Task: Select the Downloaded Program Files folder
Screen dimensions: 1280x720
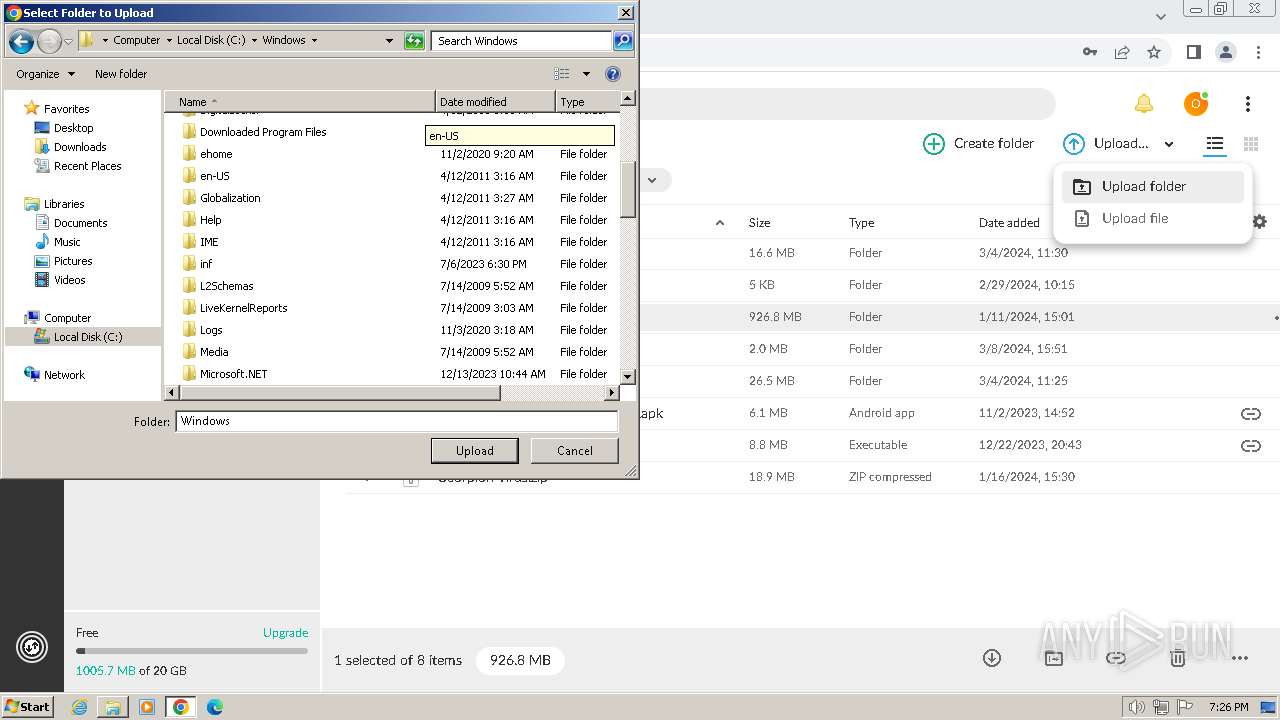Action: coord(263,132)
